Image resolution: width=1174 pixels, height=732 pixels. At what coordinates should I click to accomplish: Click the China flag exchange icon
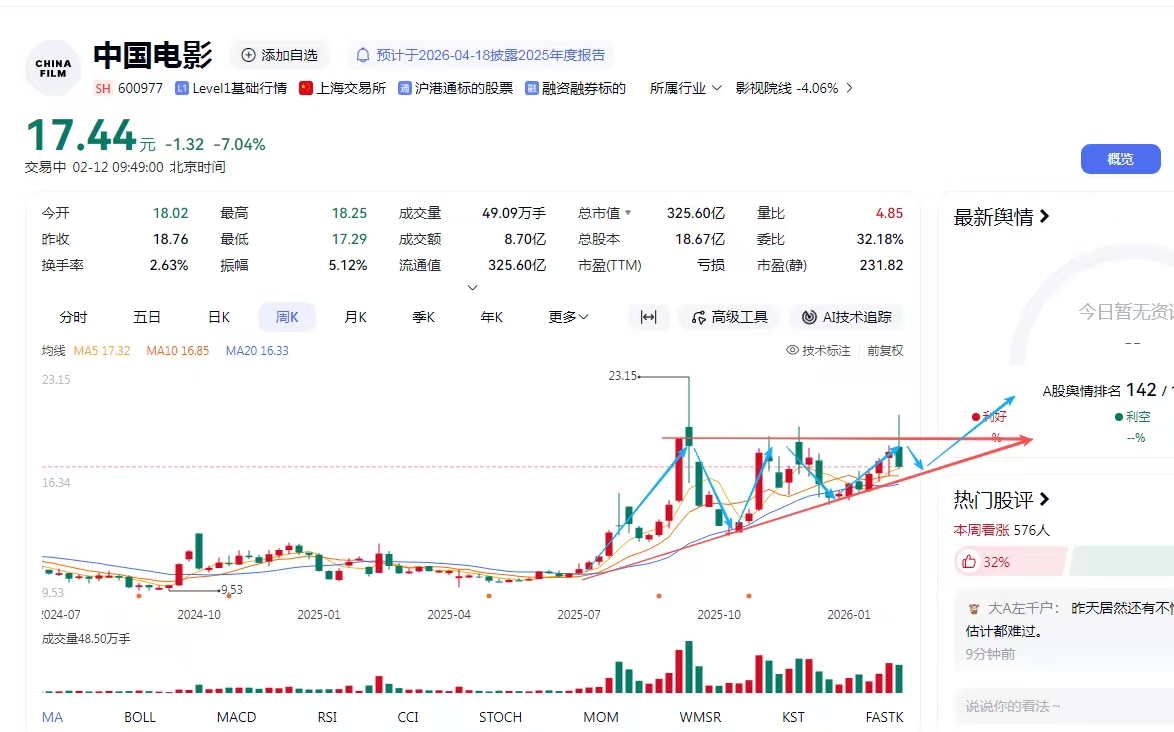[x=305, y=88]
